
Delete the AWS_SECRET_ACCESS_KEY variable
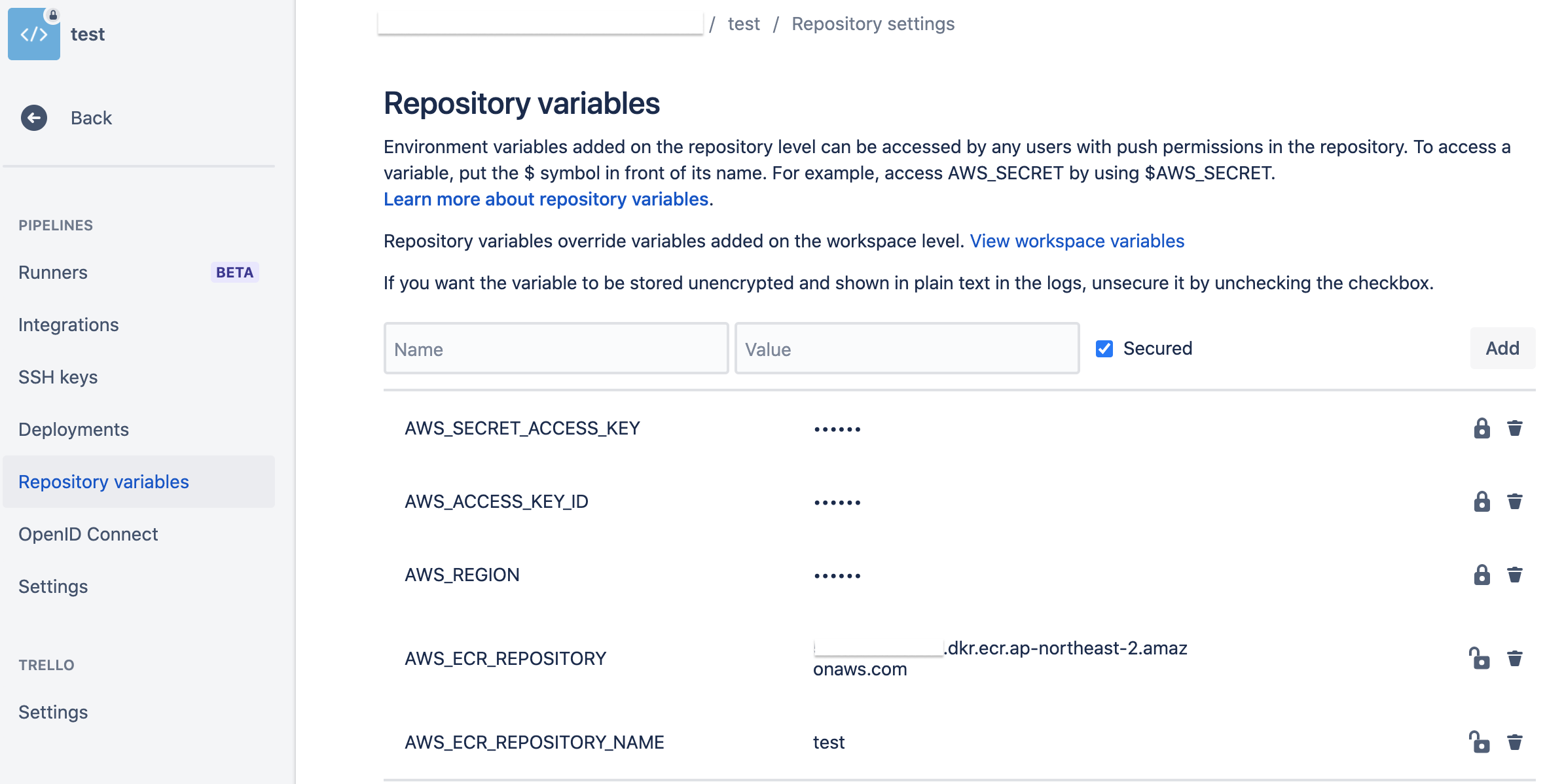[1514, 429]
